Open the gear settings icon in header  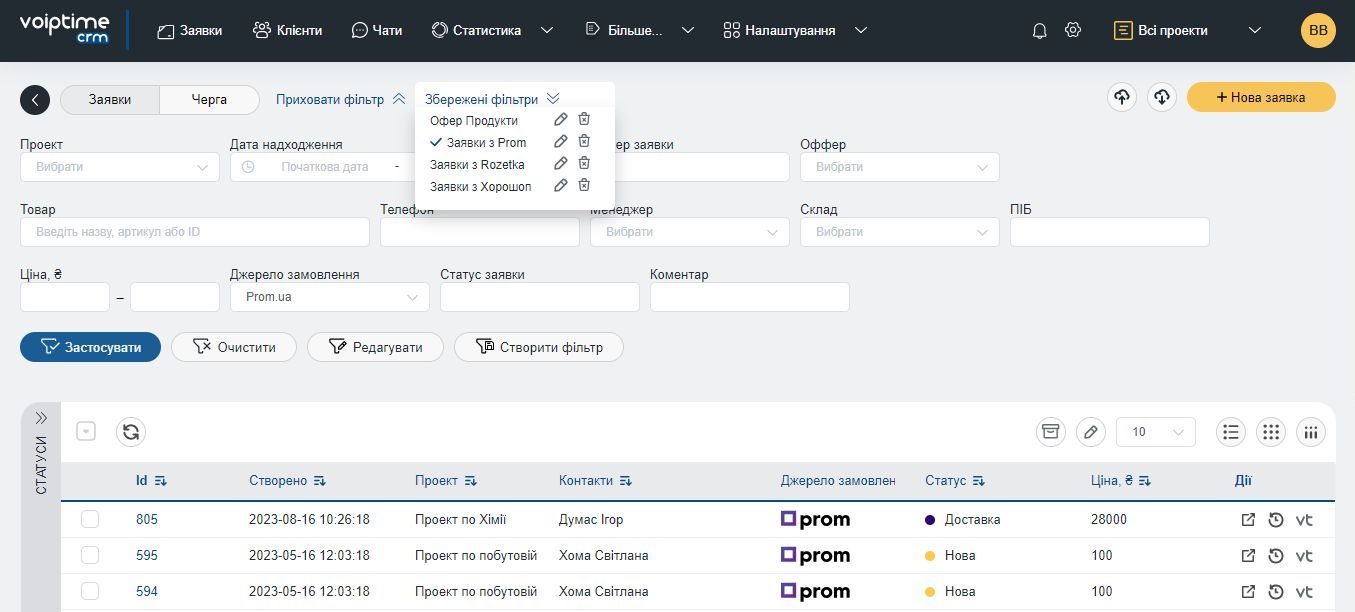coord(1073,30)
